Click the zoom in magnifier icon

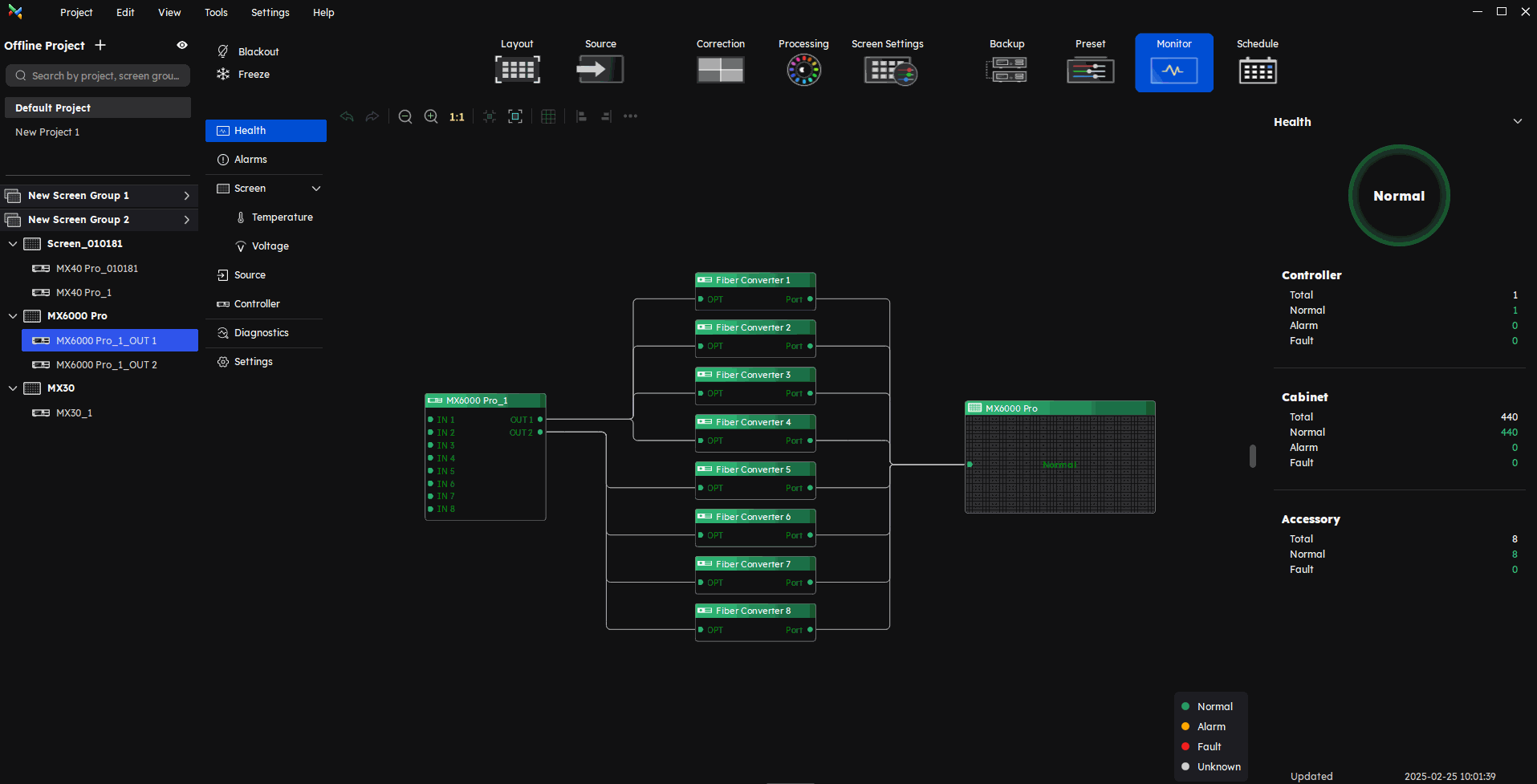pyautogui.click(x=431, y=117)
